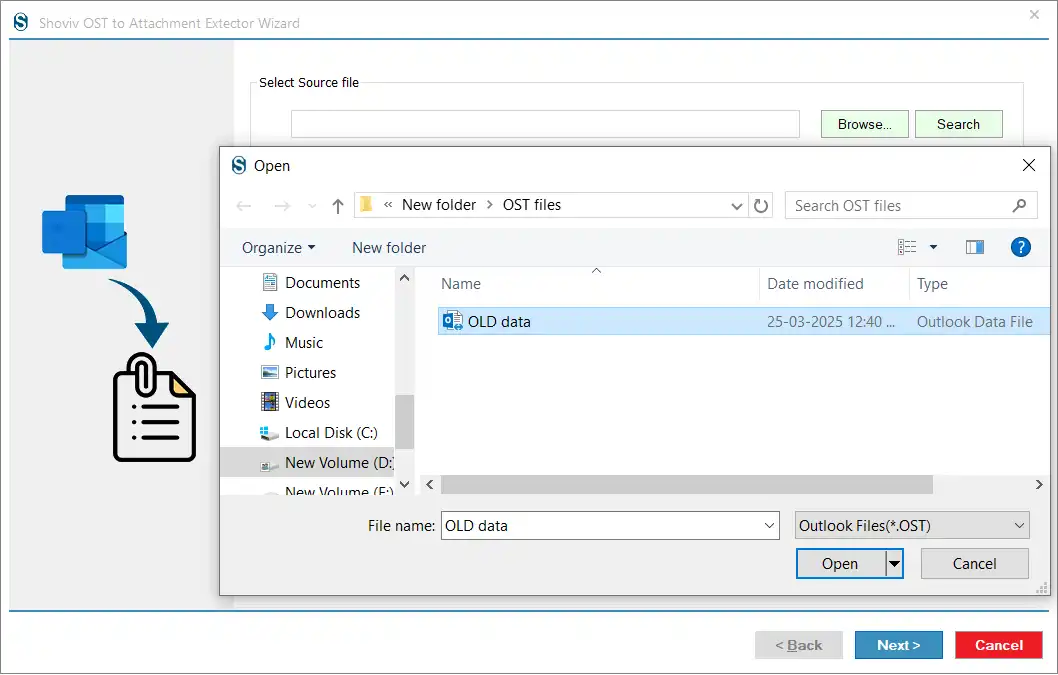Click the Search button in the wizard
This screenshot has width=1058, height=675.
click(x=958, y=124)
